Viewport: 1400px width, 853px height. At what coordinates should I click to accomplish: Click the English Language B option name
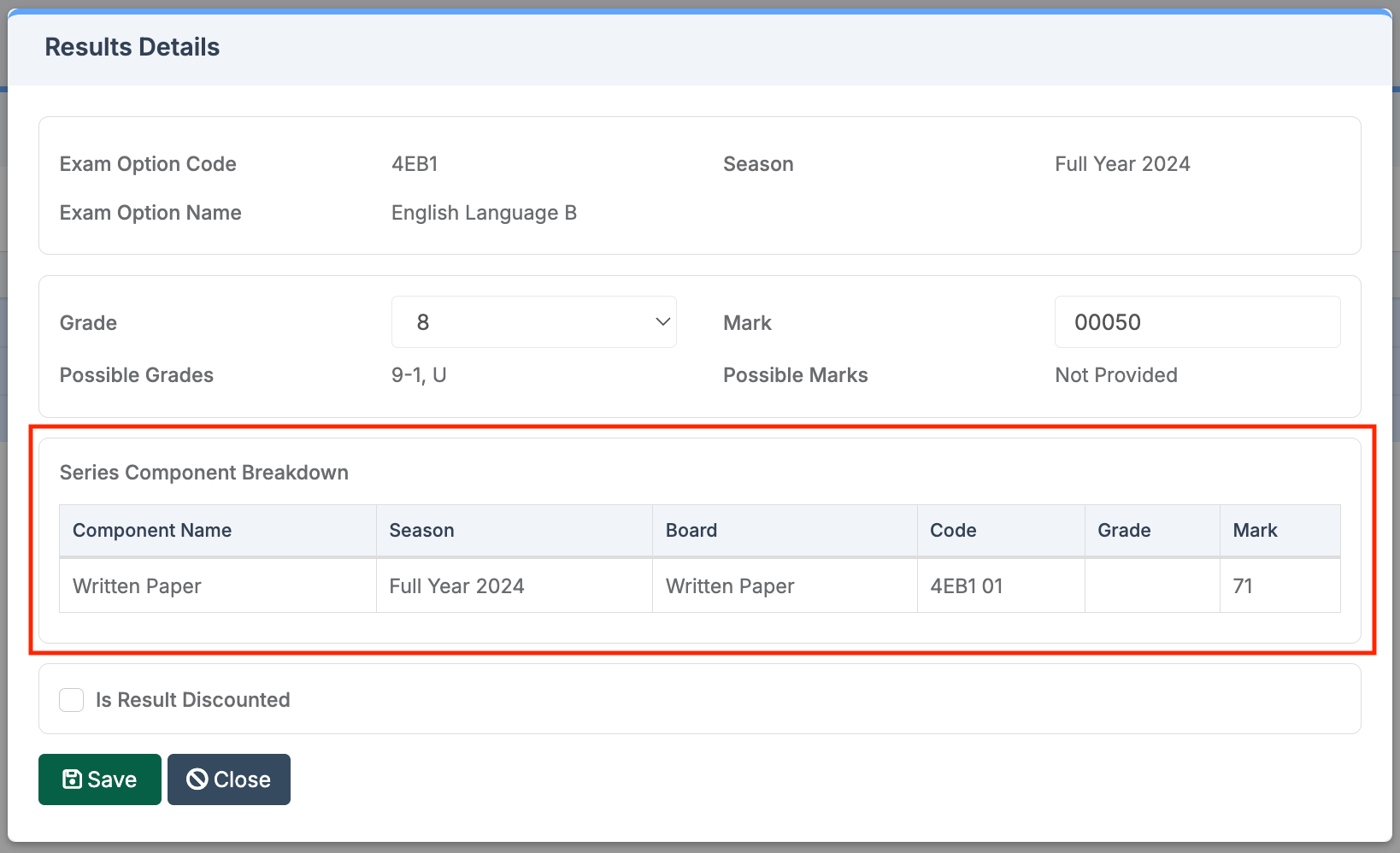point(484,213)
